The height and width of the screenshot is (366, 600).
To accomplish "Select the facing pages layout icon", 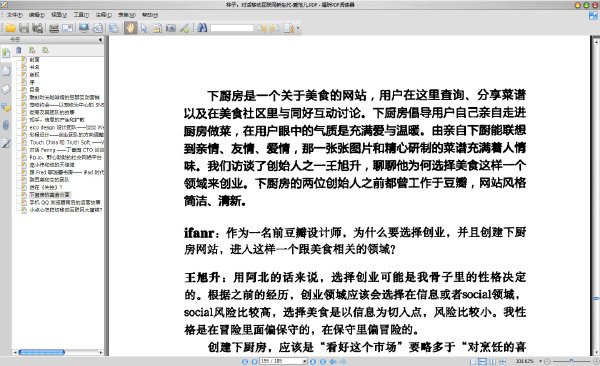I will pos(492,361).
